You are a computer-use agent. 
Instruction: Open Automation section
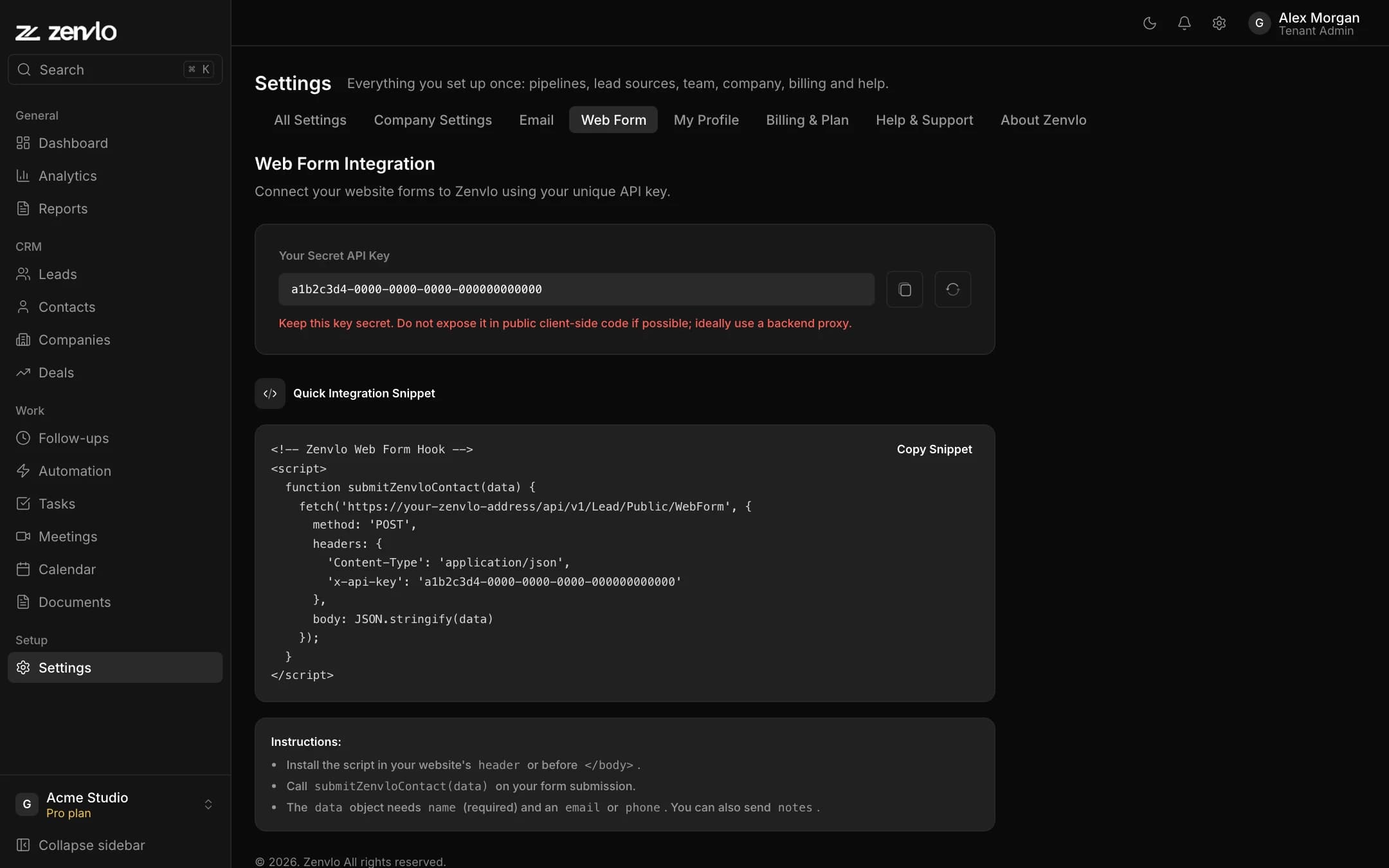(x=115, y=471)
